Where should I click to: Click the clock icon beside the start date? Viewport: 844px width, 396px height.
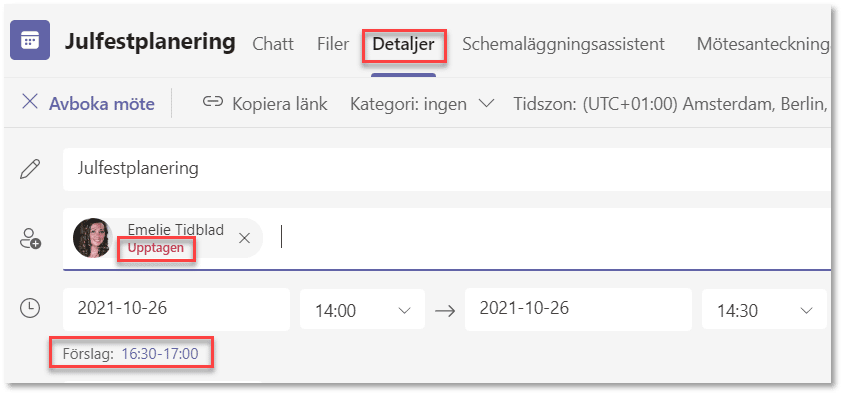click(x=30, y=308)
